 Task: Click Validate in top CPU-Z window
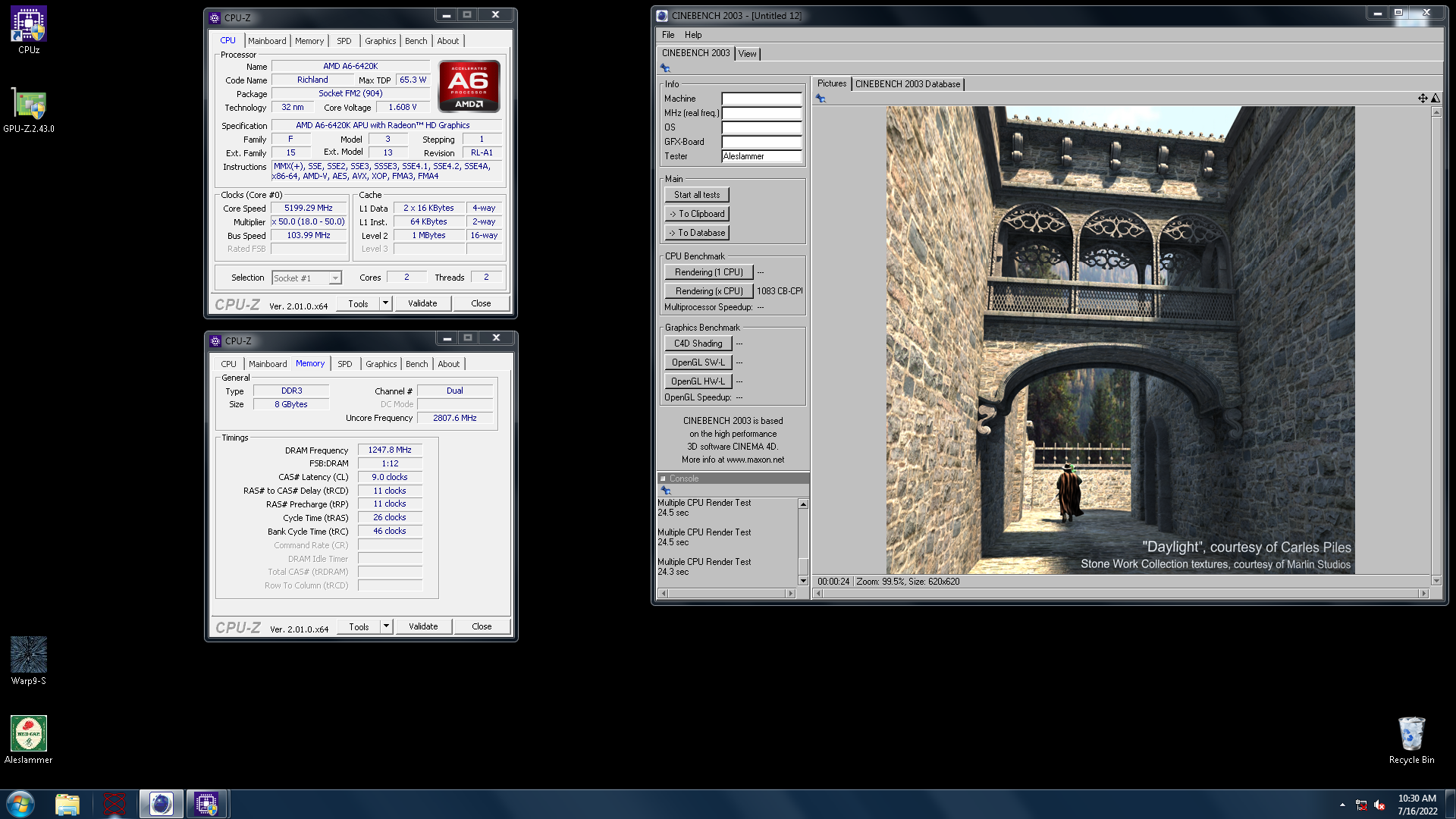tap(422, 303)
